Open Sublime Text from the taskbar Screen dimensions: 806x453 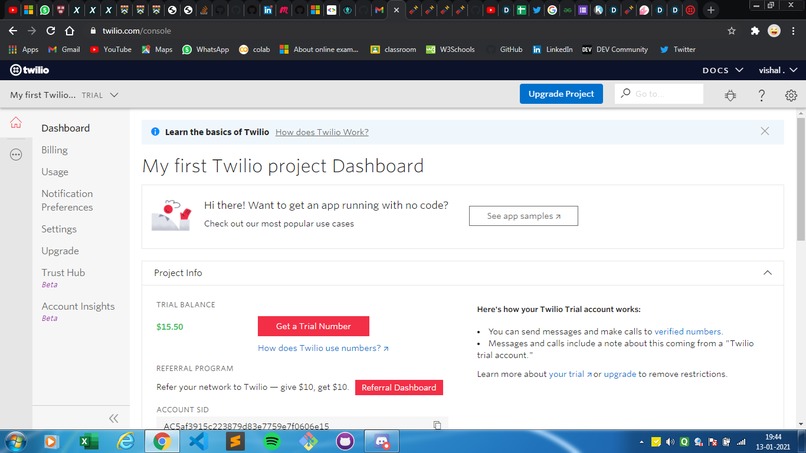click(x=235, y=441)
